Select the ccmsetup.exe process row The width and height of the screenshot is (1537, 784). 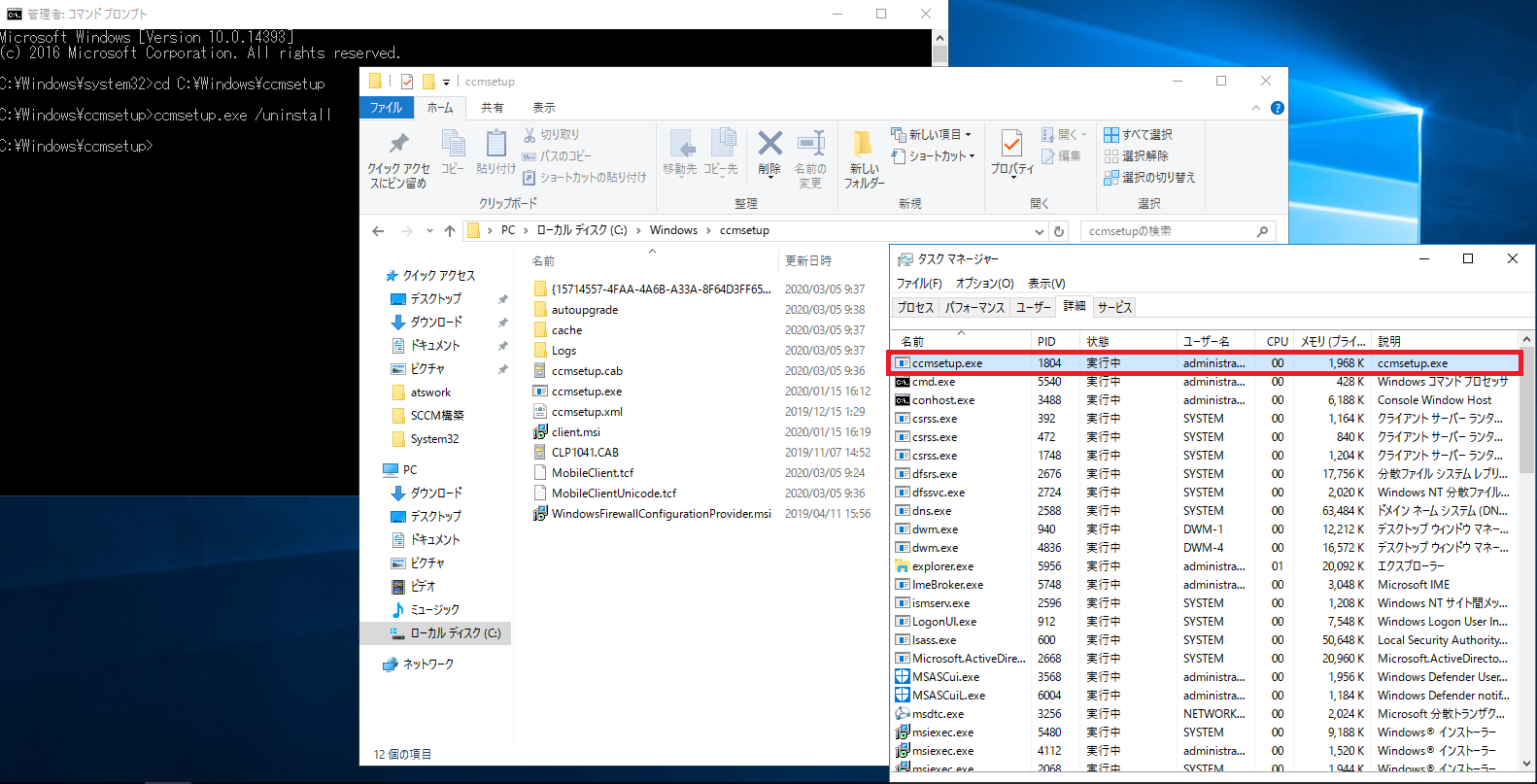[x=1205, y=363]
